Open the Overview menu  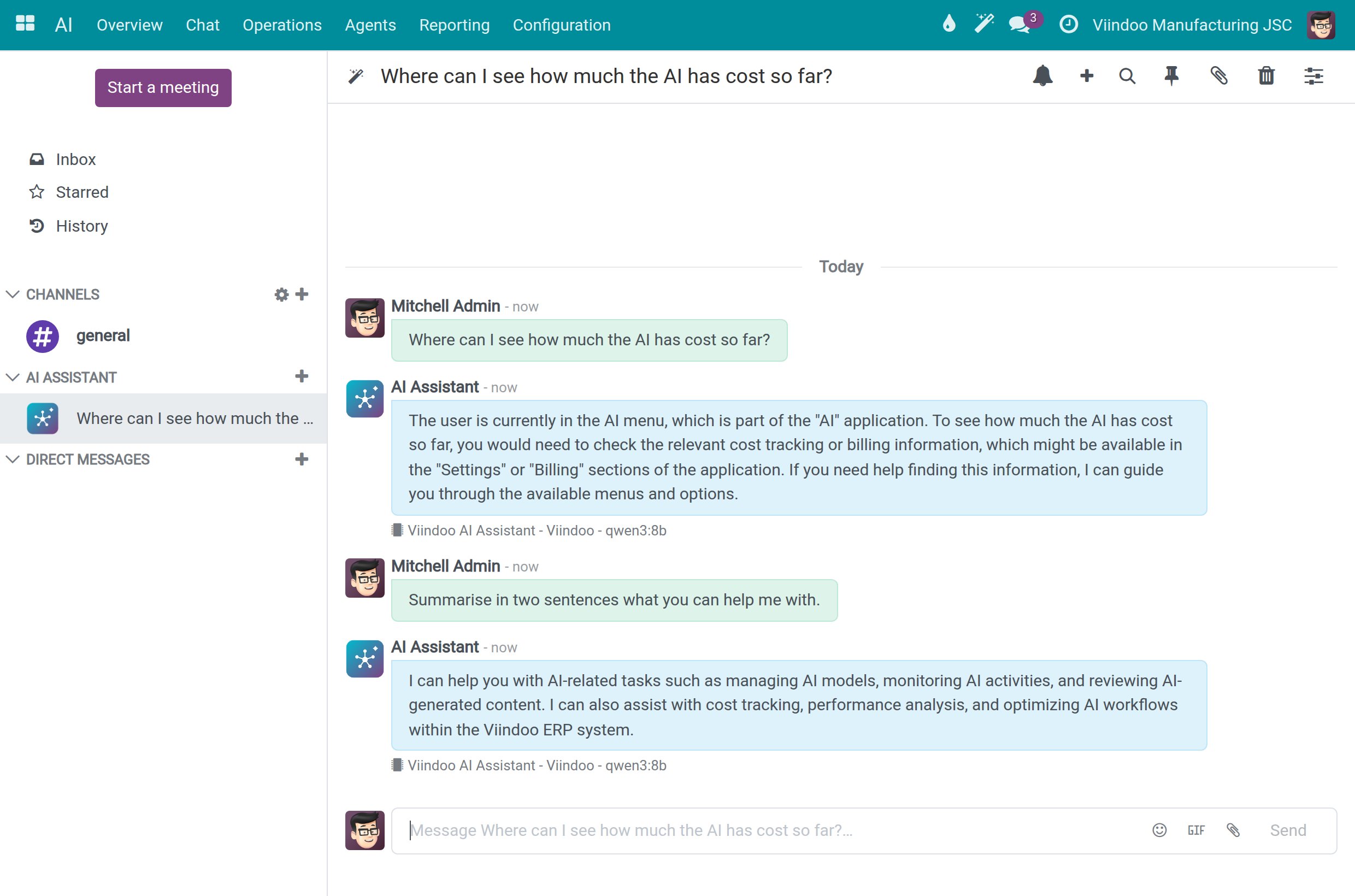point(129,25)
